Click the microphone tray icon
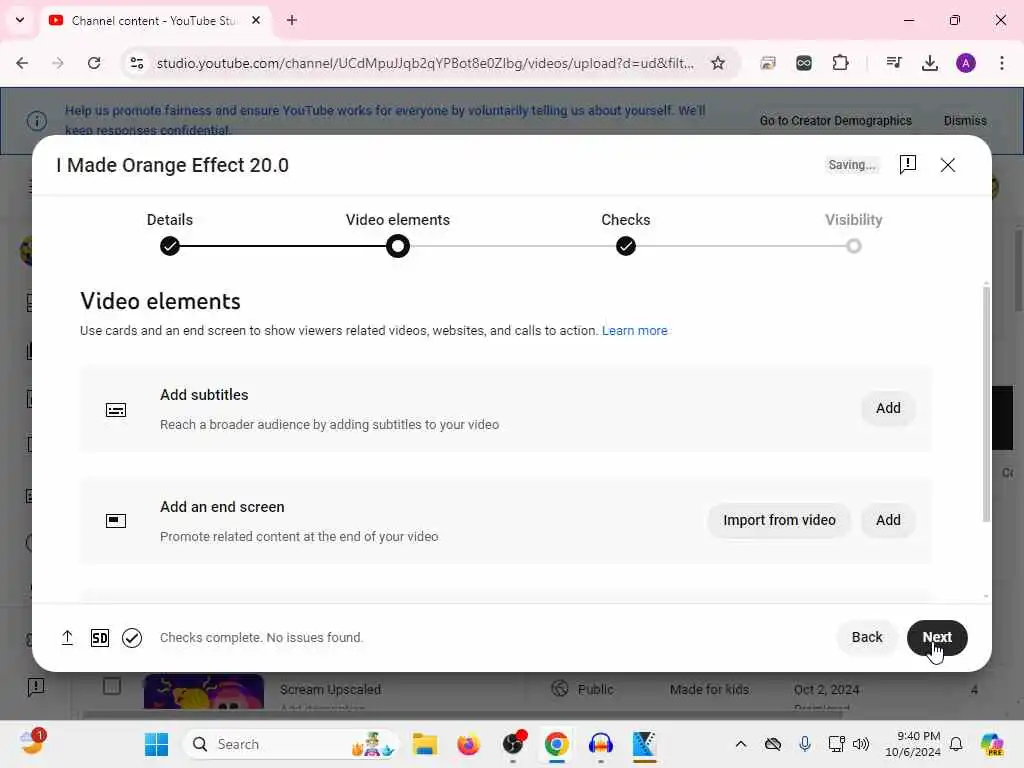The width and height of the screenshot is (1024, 768). click(805, 744)
